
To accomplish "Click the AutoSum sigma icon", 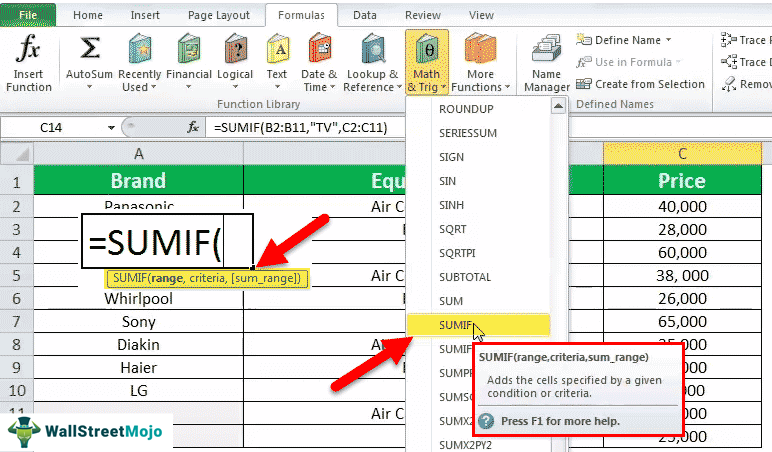I will tap(90, 48).
